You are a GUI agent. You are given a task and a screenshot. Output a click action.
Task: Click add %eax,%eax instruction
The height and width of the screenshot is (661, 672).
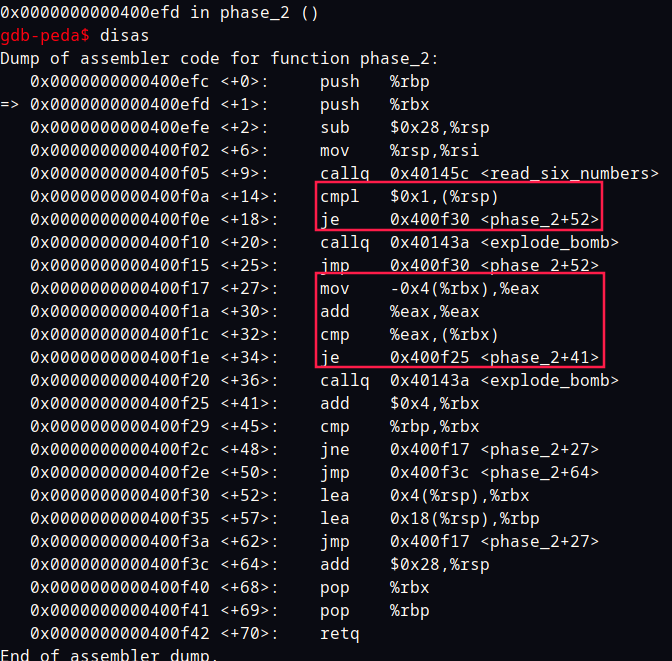pos(399,312)
